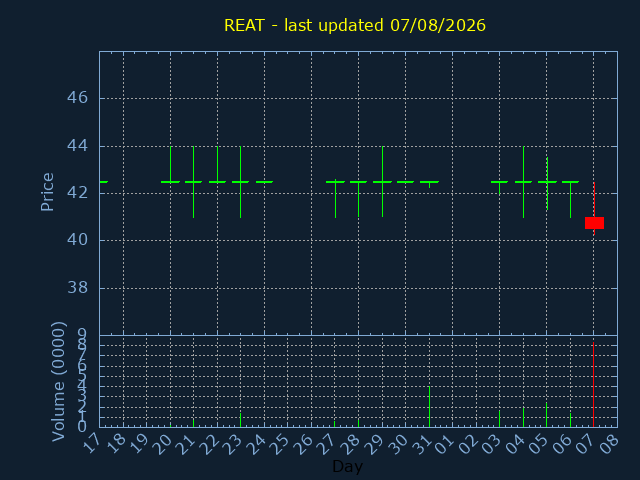Click the green volume bar on day 31

point(429,407)
